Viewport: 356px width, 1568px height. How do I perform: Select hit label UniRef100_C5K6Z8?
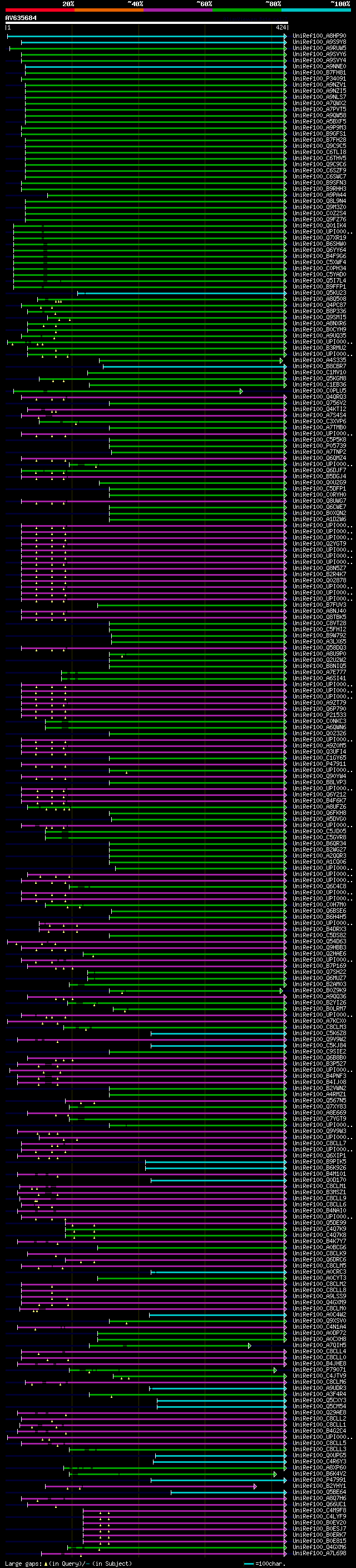point(319,1033)
